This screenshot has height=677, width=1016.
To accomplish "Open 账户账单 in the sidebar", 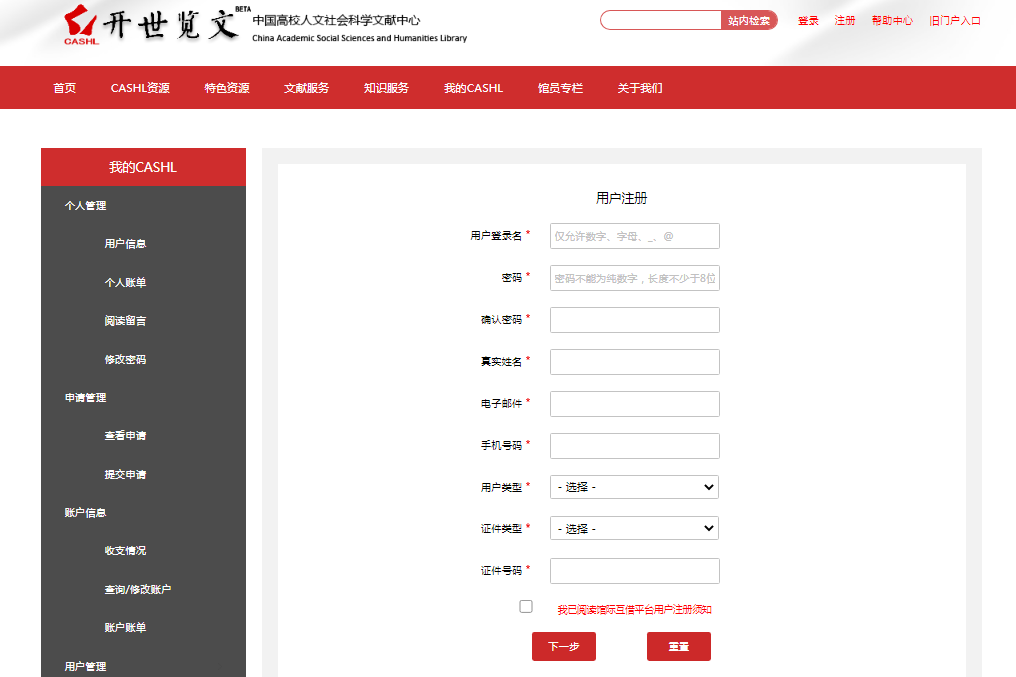I will (x=125, y=628).
